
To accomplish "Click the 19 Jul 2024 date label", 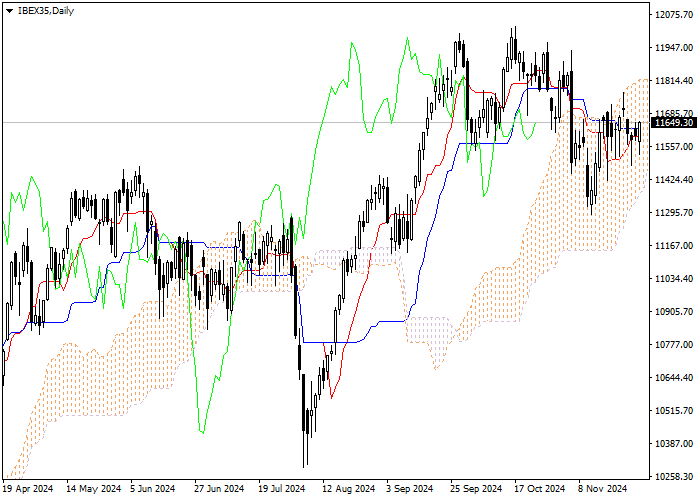I will [x=282, y=489].
